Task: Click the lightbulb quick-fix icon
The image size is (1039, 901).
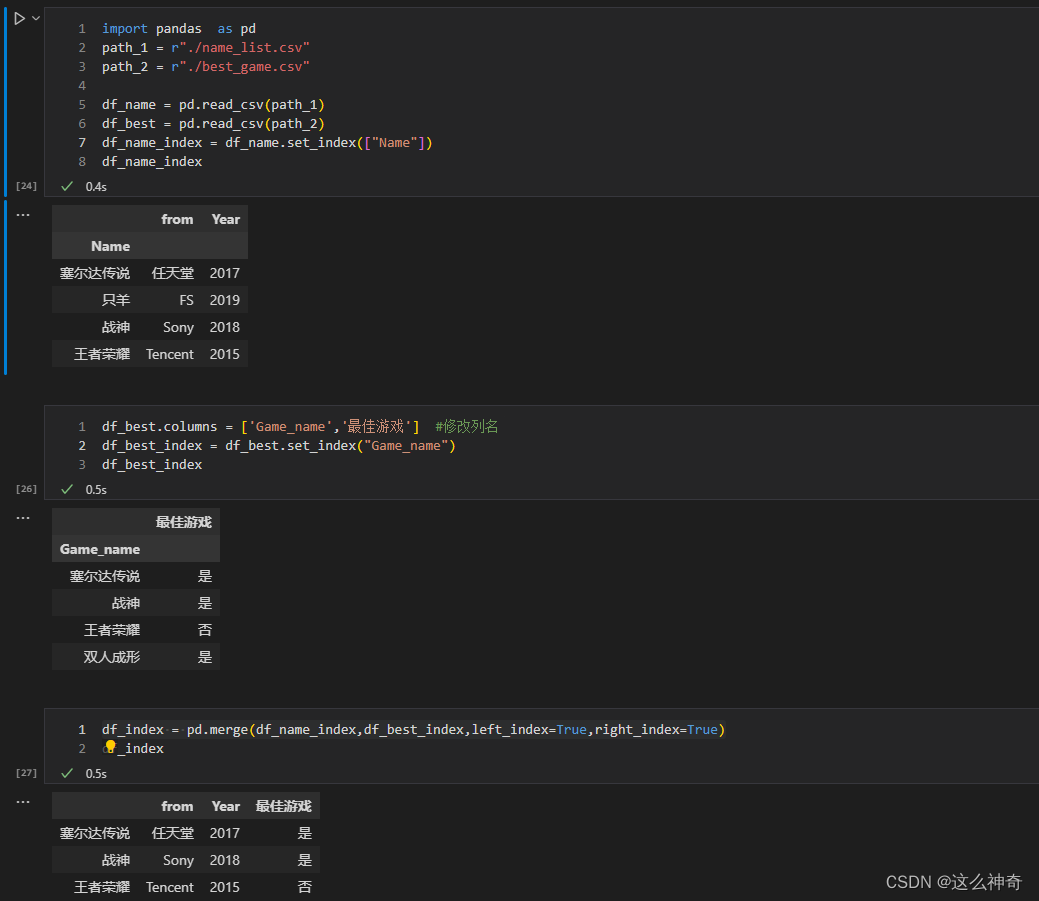Action: 110,747
